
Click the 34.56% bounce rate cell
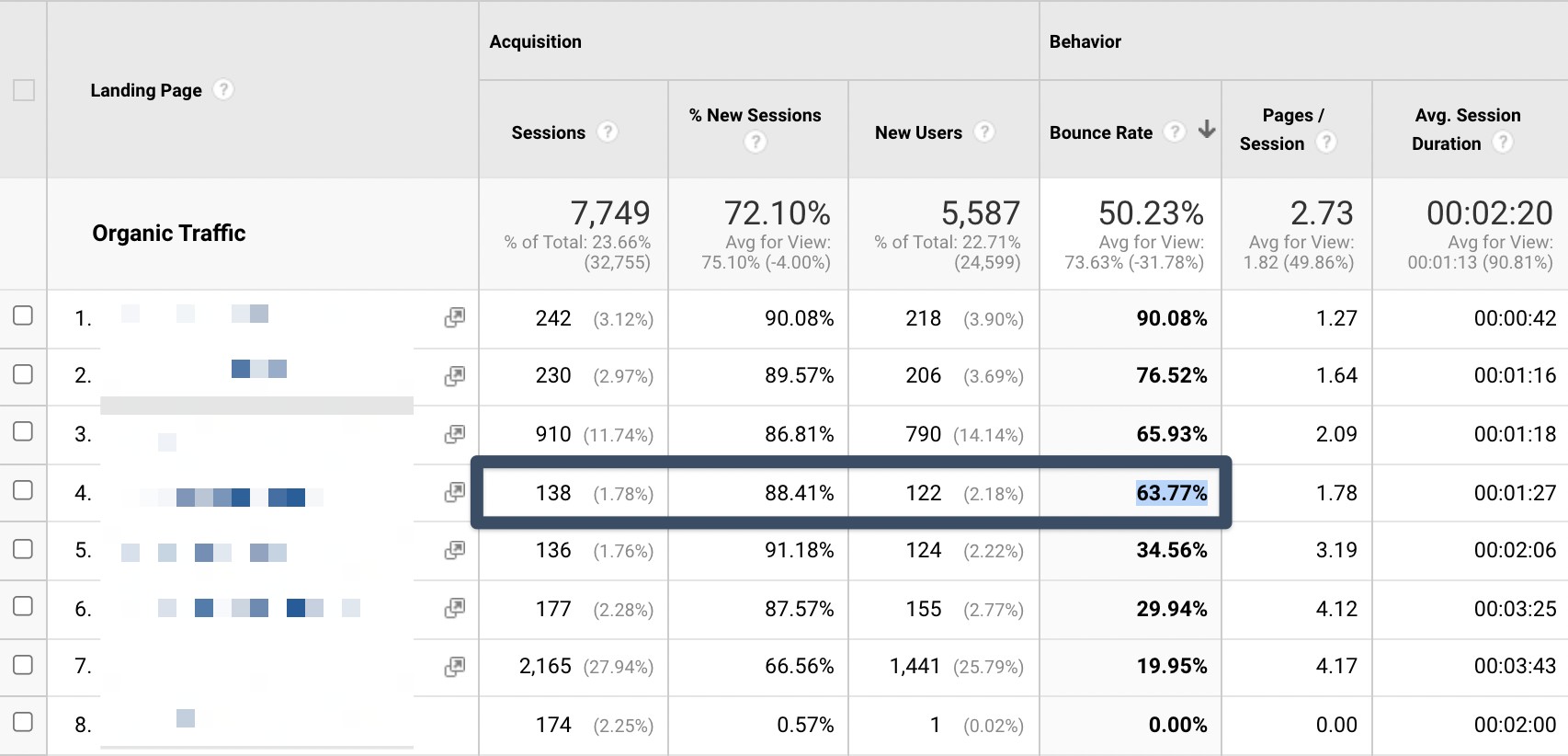[x=1172, y=550]
